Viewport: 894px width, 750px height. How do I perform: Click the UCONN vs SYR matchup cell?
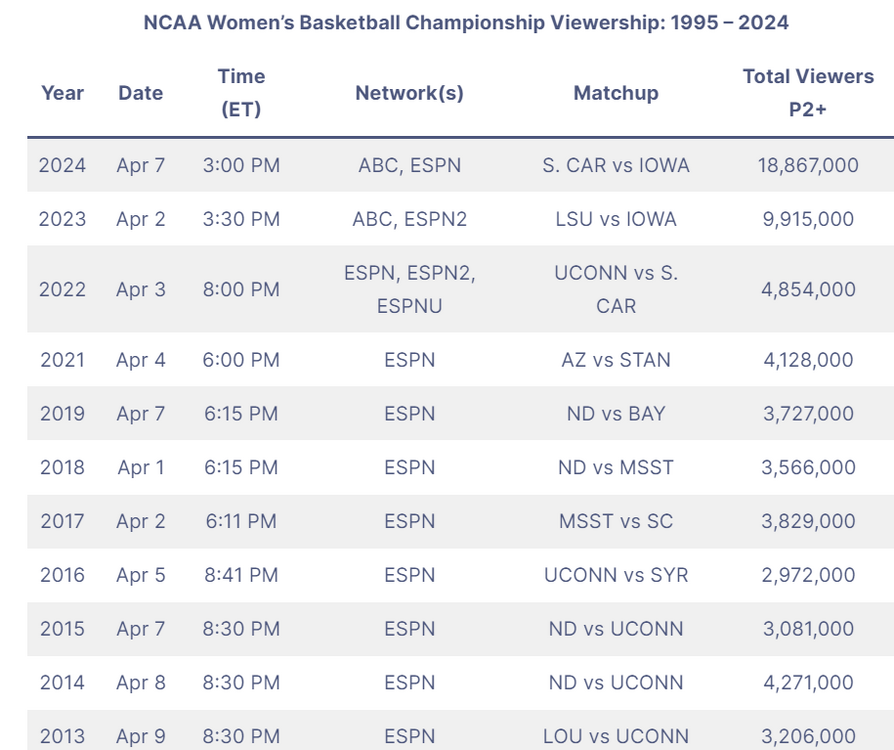616,575
